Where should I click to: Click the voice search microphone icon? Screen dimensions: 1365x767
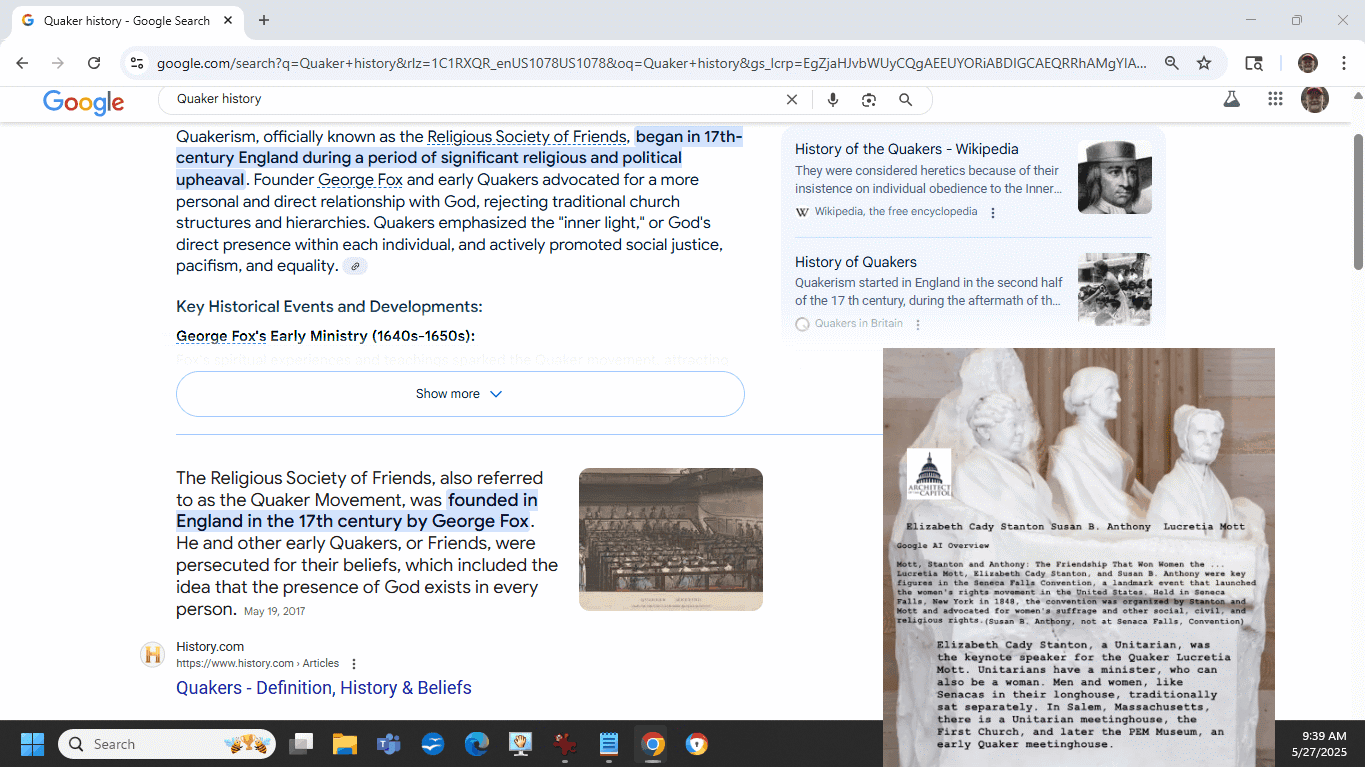pyautogui.click(x=833, y=100)
